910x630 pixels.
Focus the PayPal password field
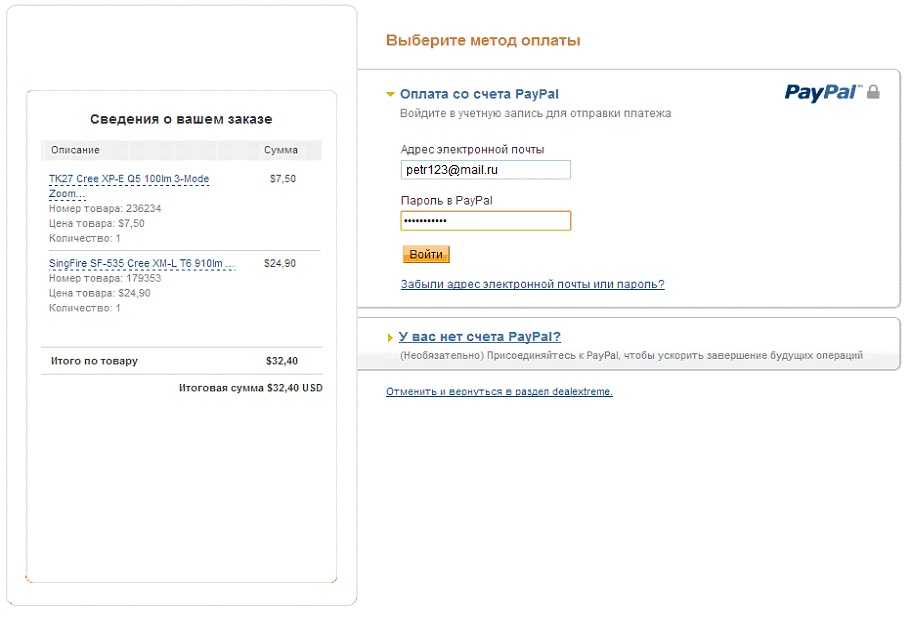coord(485,221)
